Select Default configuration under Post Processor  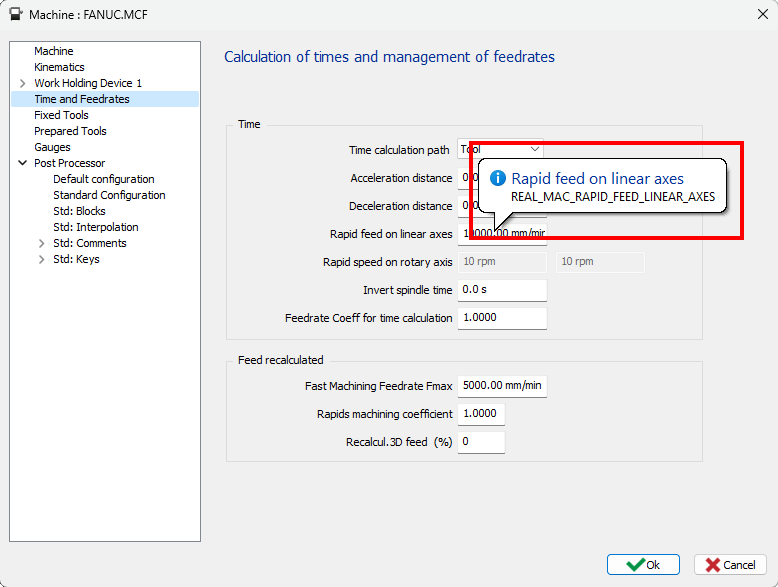pyautogui.click(x=103, y=179)
